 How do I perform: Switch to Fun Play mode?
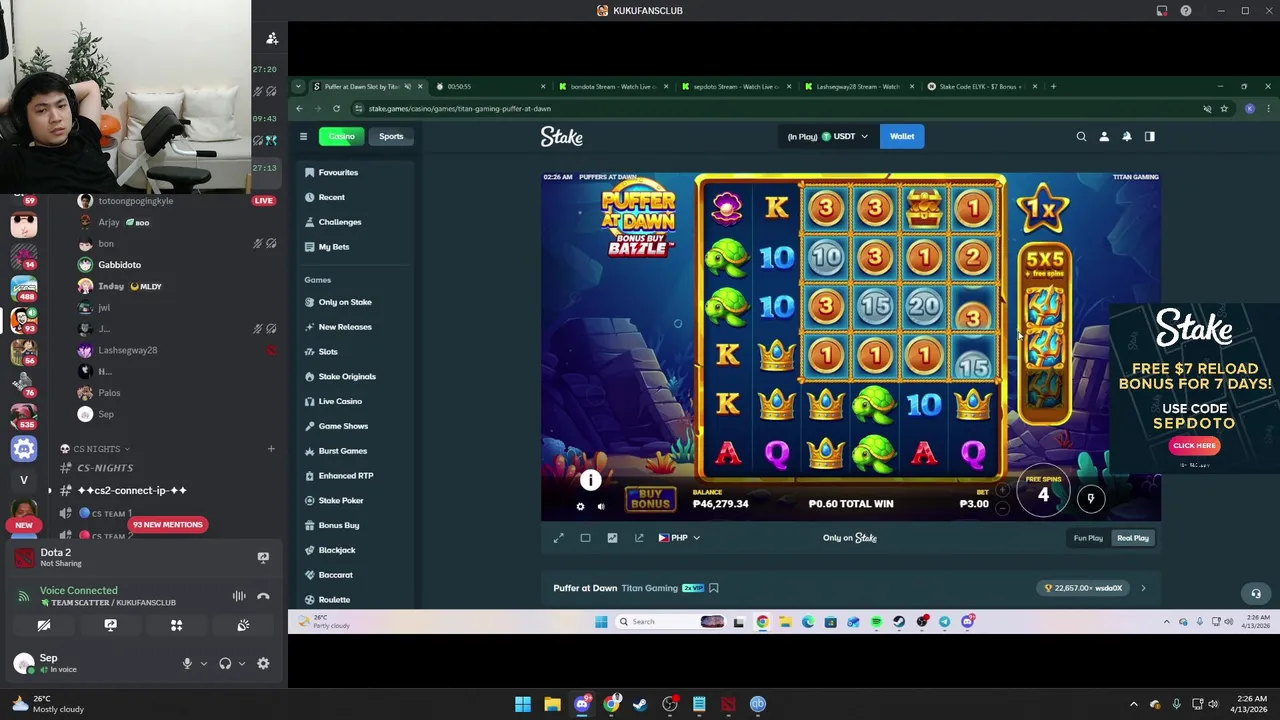pos(1088,538)
